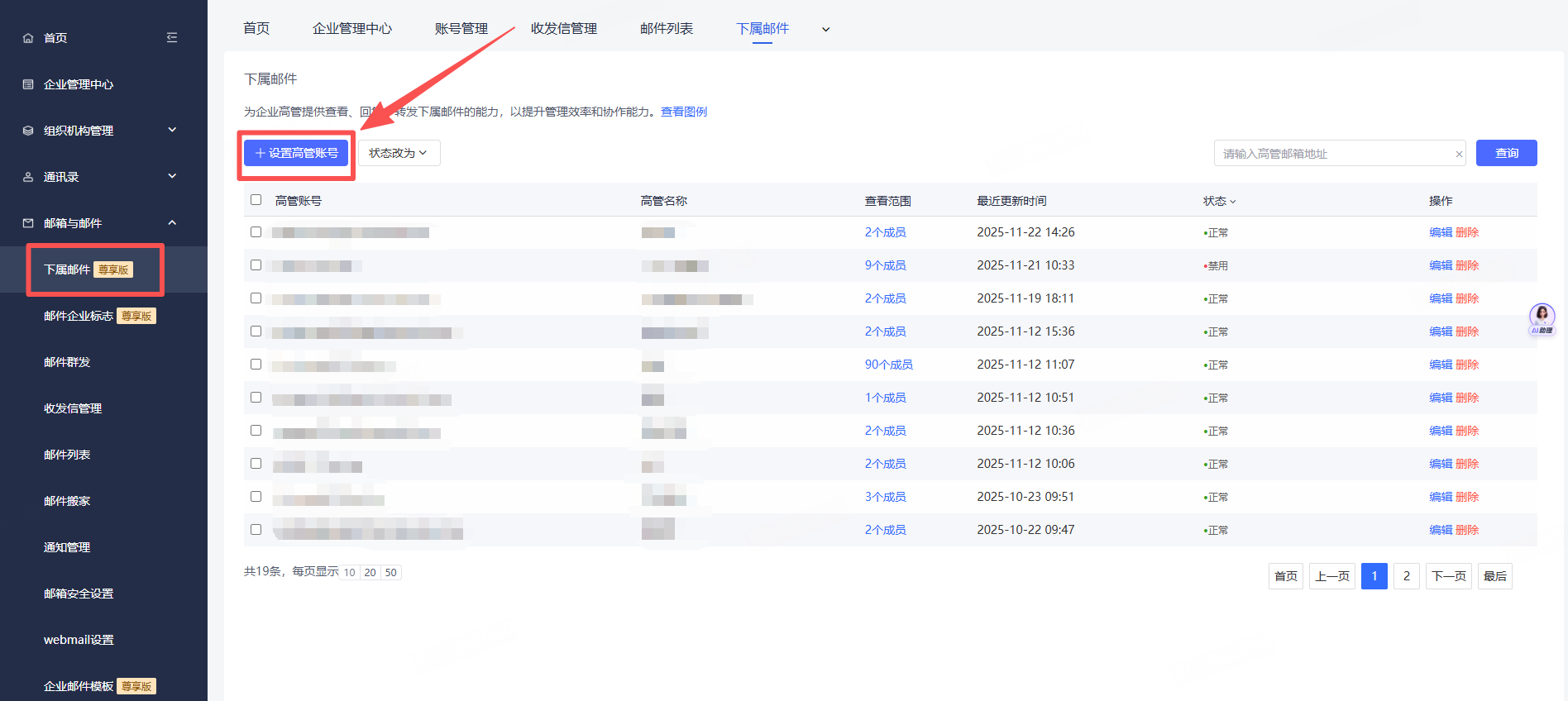Open 通知管理 in the sidebar
This screenshot has width=1568, height=701.
point(67,547)
